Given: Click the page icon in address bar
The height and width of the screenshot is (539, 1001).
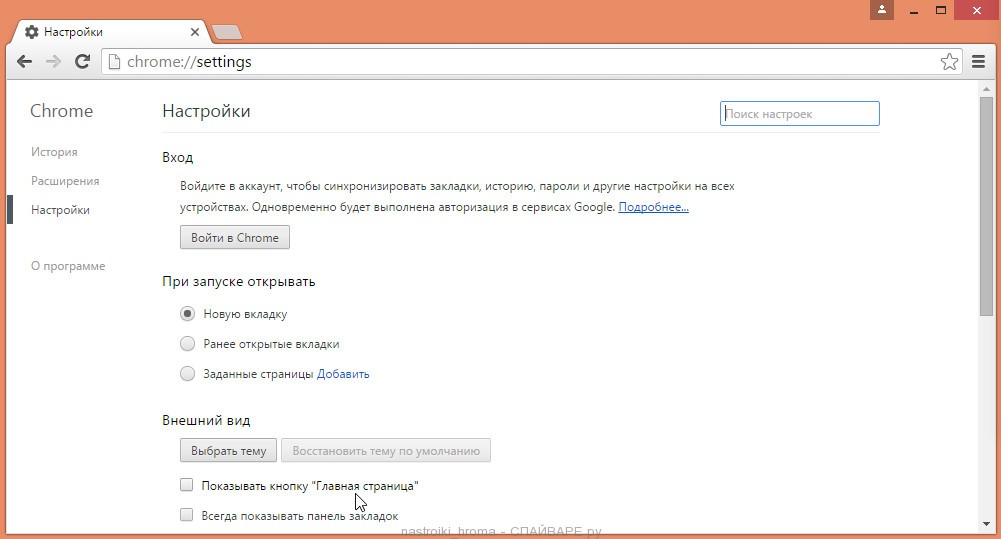Looking at the screenshot, I should pos(114,61).
